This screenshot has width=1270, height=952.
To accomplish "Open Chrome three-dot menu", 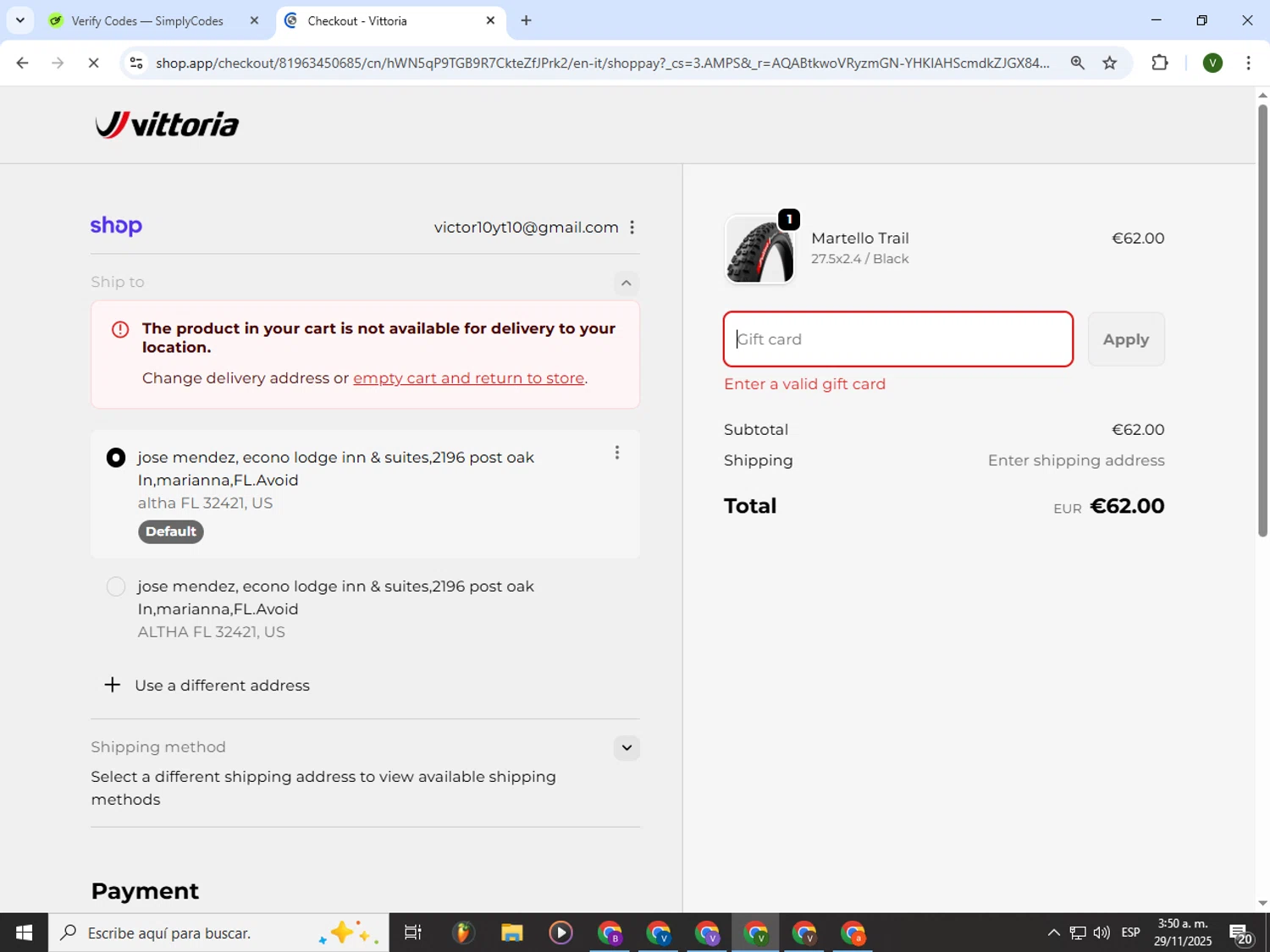I will coord(1248,63).
